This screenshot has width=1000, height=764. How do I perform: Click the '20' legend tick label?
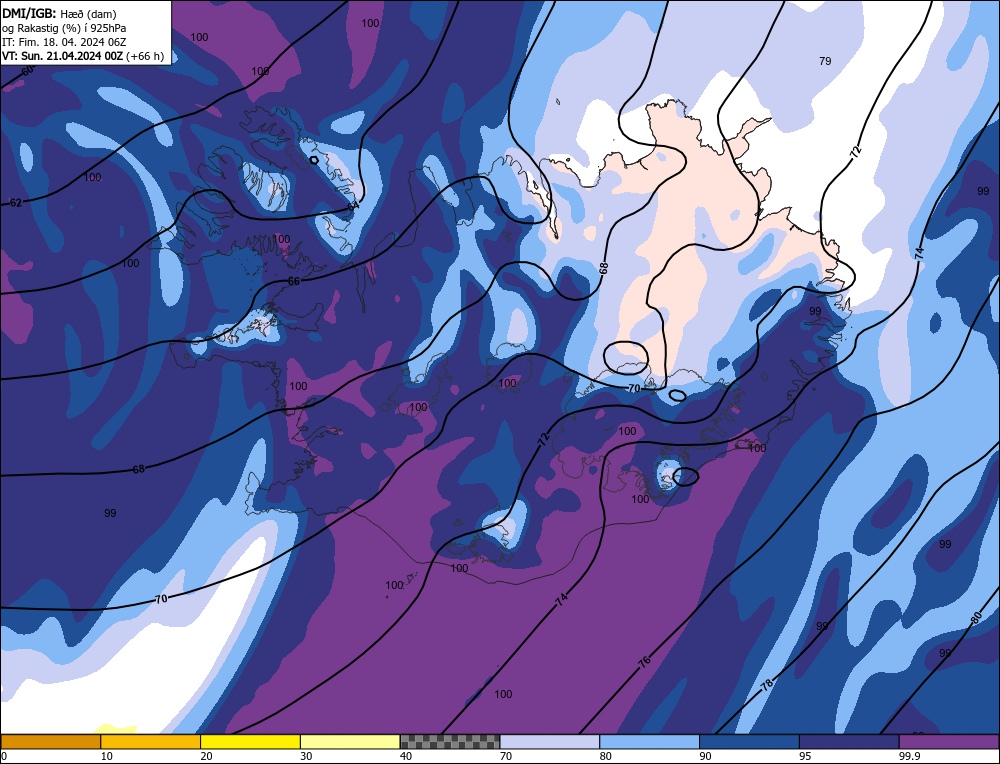click(207, 756)
